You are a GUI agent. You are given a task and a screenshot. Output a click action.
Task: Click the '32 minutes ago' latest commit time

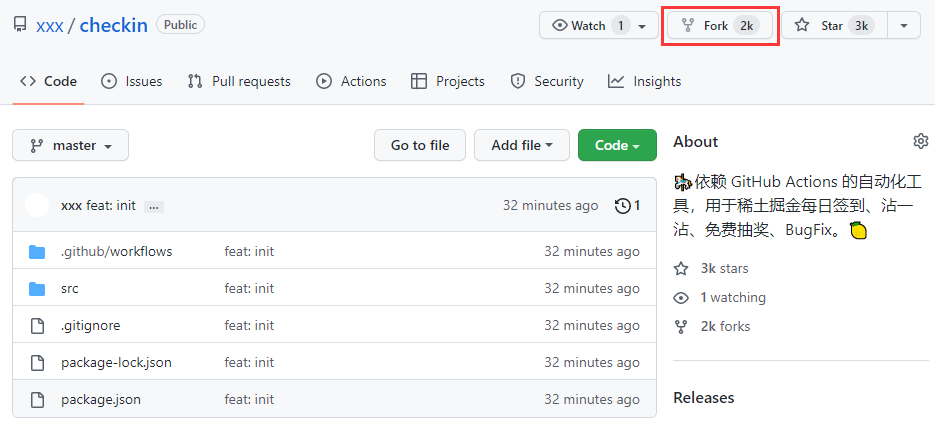550,206
